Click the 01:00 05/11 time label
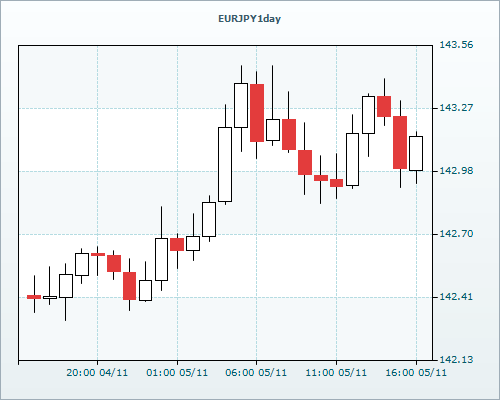 pyautogui.click(x=177, y=373)
